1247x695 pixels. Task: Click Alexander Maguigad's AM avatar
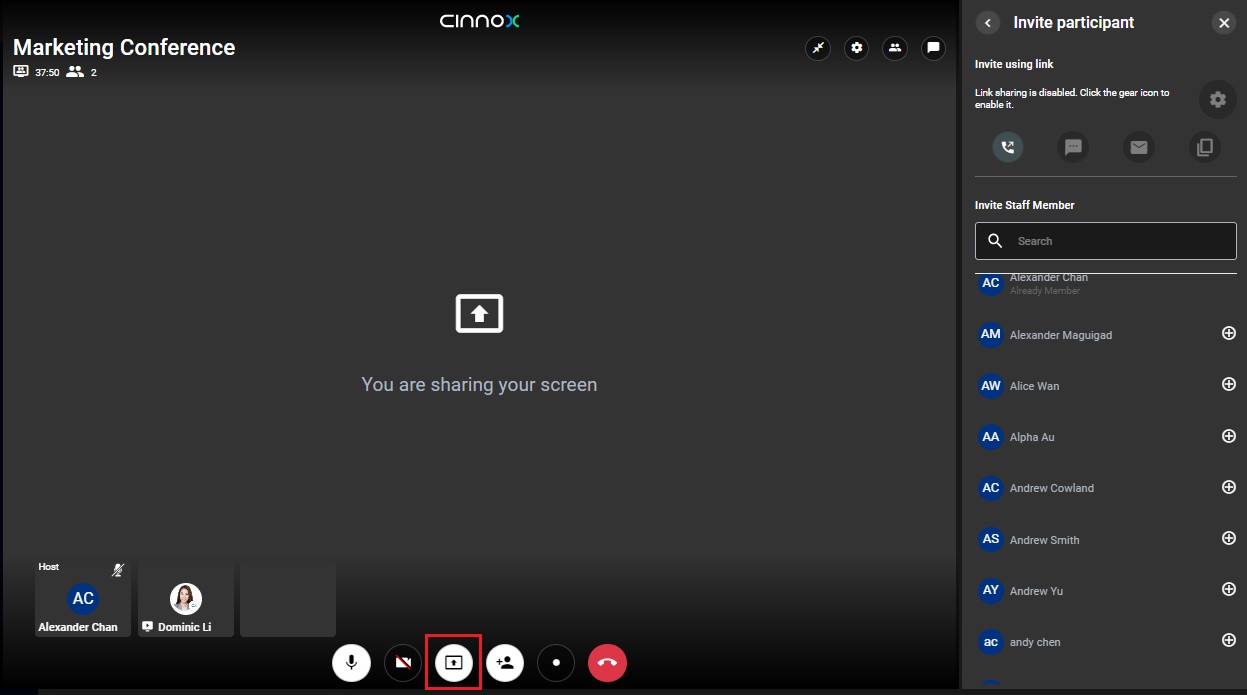[991, 334]
